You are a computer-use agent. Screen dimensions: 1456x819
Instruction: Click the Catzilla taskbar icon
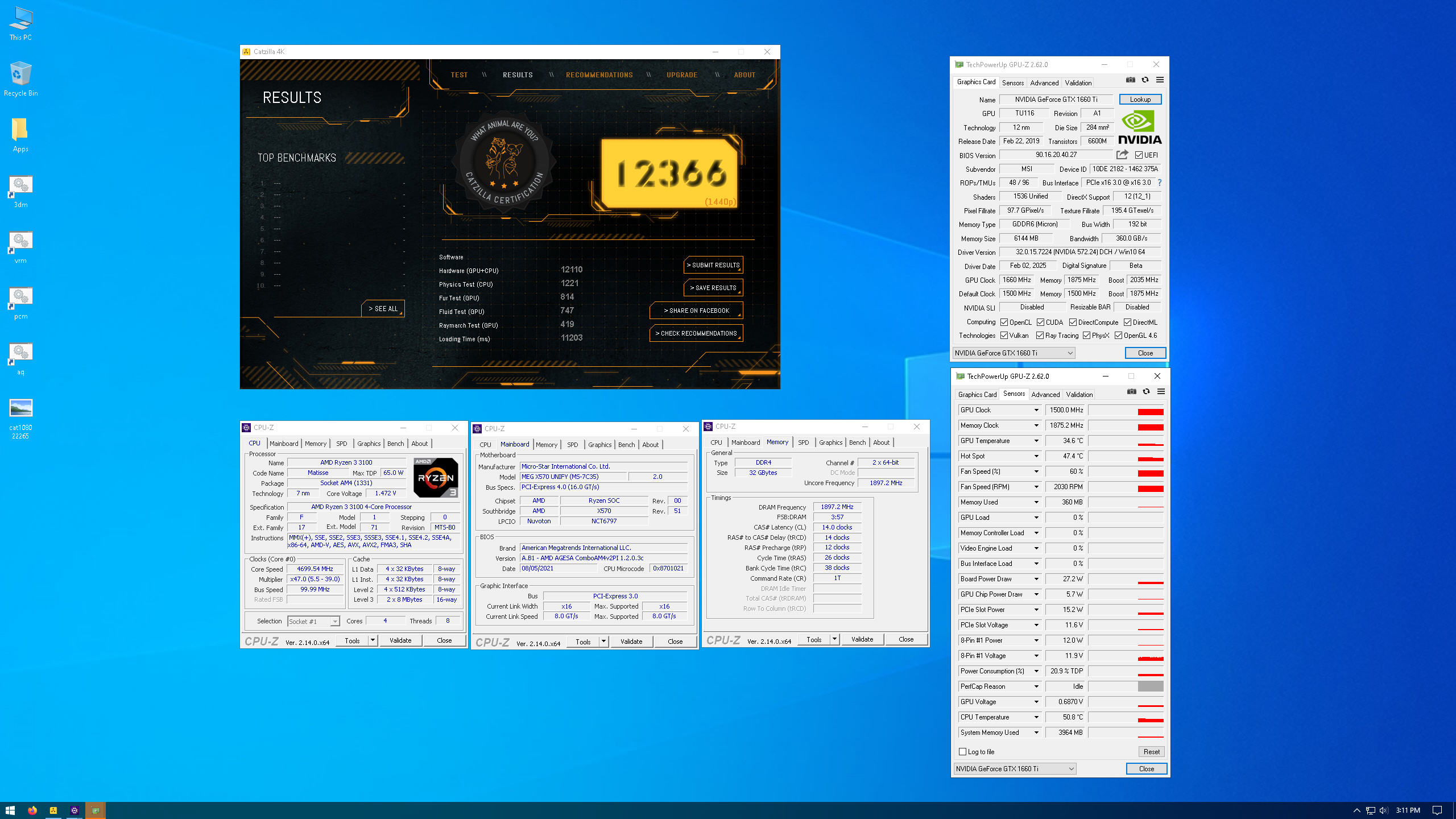53,810
